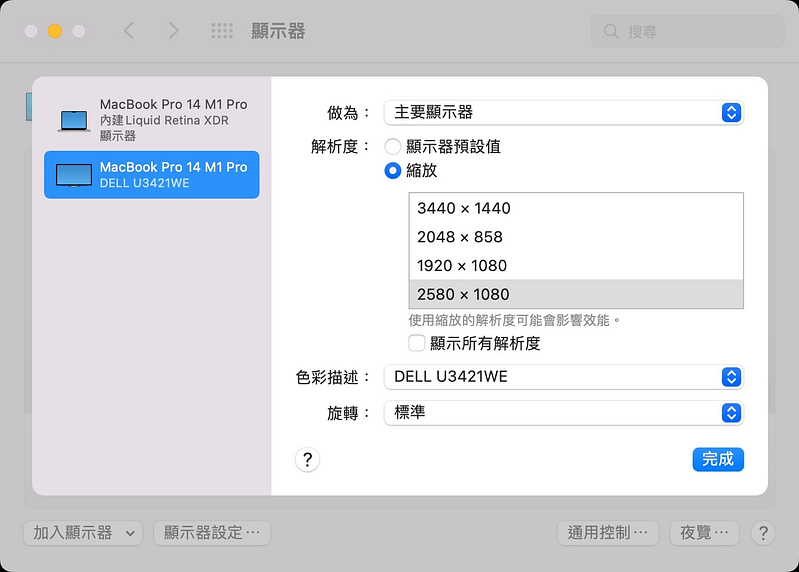Select the DELL U3421WE display in sidebar
This screenshot has width=799, height=572.
(x=152, y=174)
